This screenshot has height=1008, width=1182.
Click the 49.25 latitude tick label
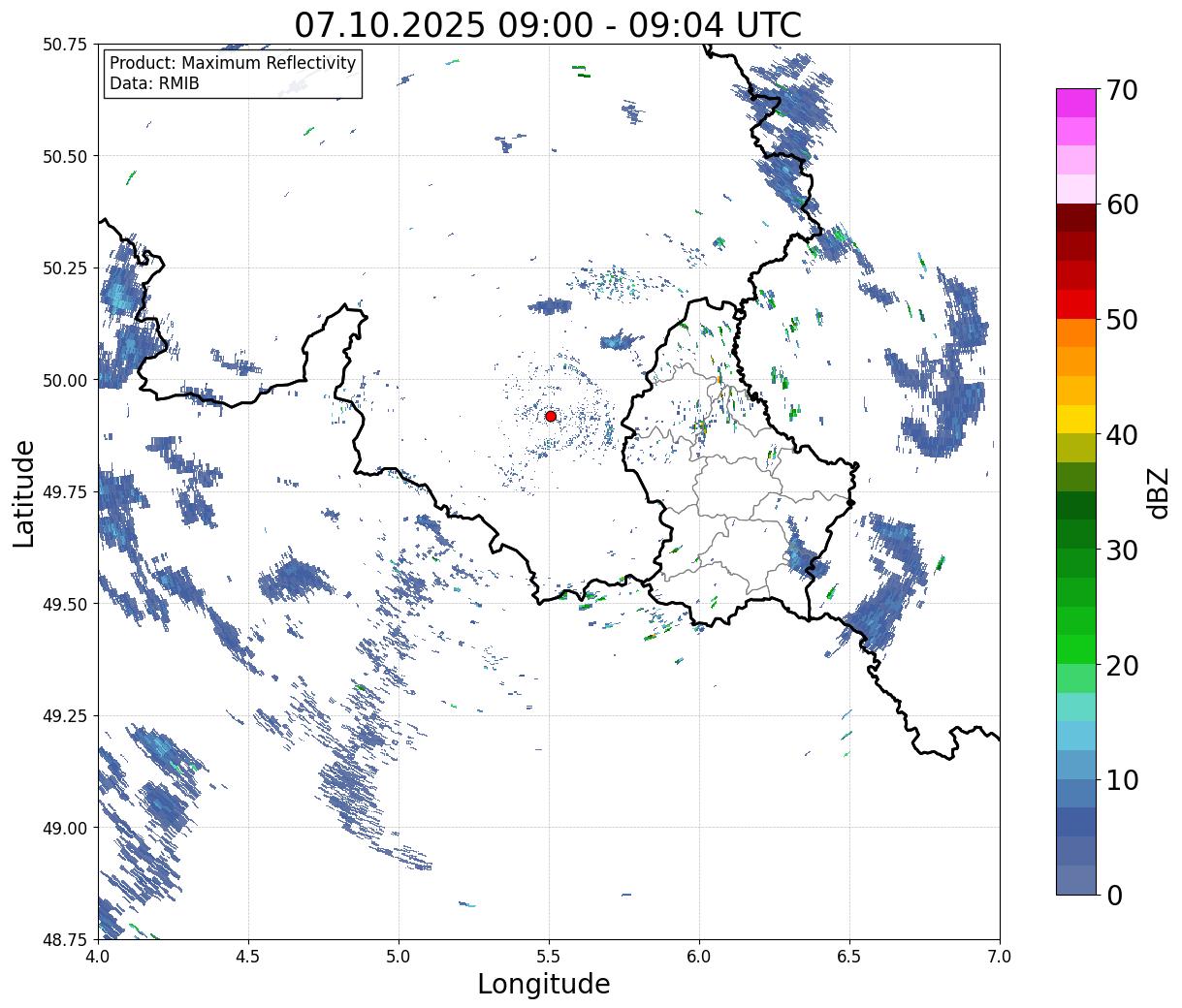click(x=65, y=715)
